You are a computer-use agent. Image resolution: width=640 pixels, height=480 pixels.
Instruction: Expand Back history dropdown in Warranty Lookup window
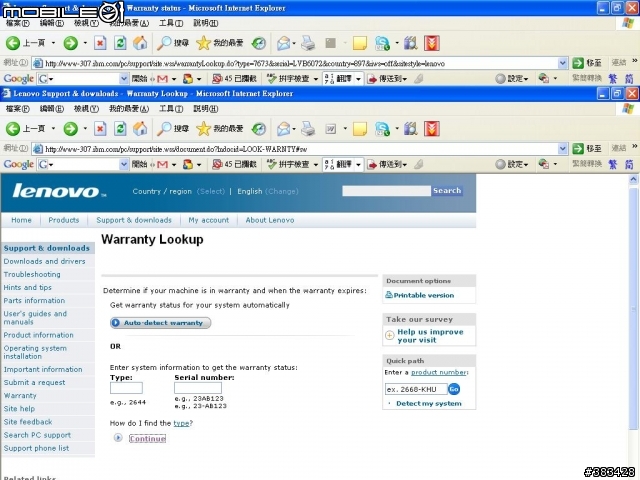(53, 129)
